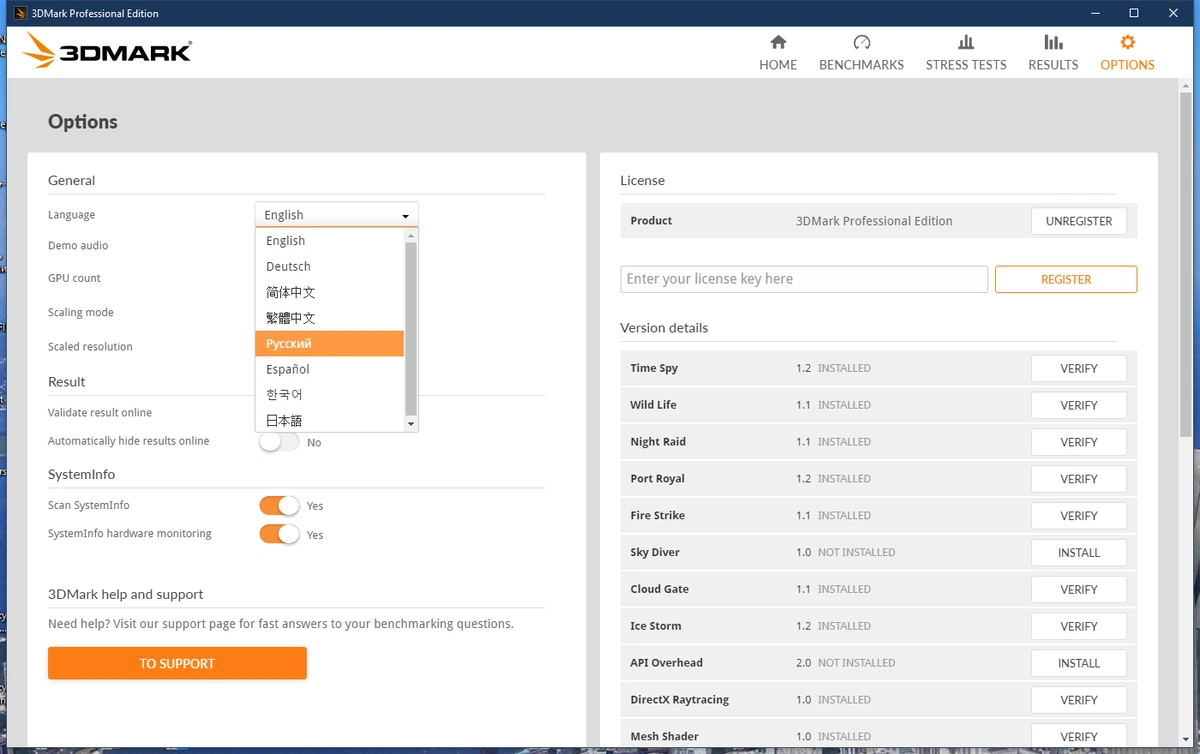Click 3DMark Professional Edition product text
The height and width of the screenshot is (754, 1200).
(874, 221)
